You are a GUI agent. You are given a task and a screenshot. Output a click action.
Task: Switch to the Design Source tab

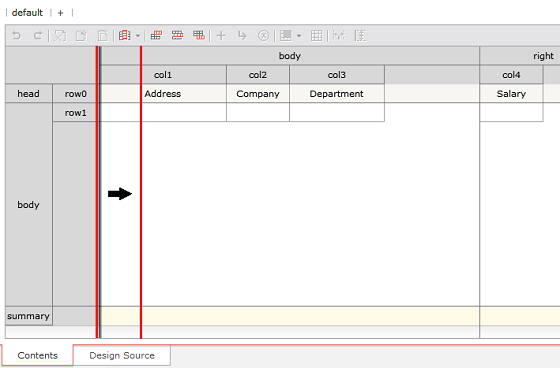[x=122, y=355]
